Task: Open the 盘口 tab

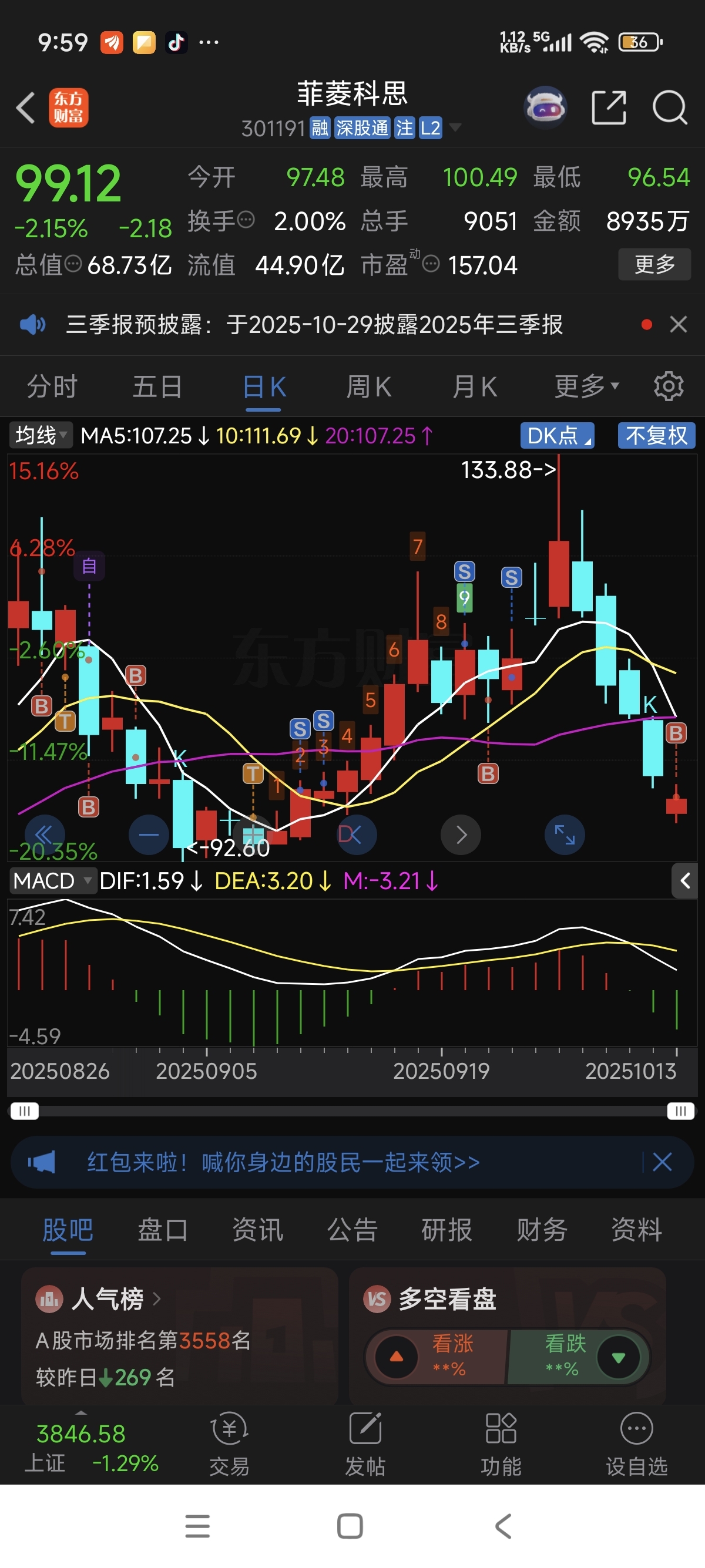Action: [x=163, y=1230]
